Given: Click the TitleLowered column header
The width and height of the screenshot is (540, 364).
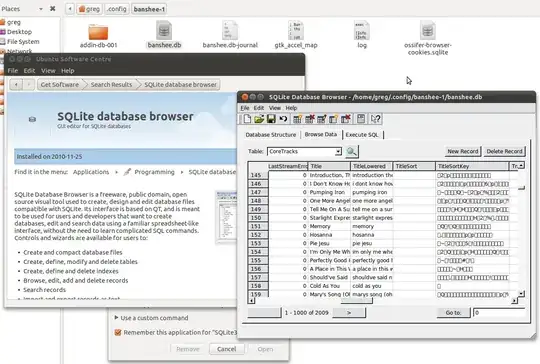Looking at the screenshot, I should pos(372,166).
